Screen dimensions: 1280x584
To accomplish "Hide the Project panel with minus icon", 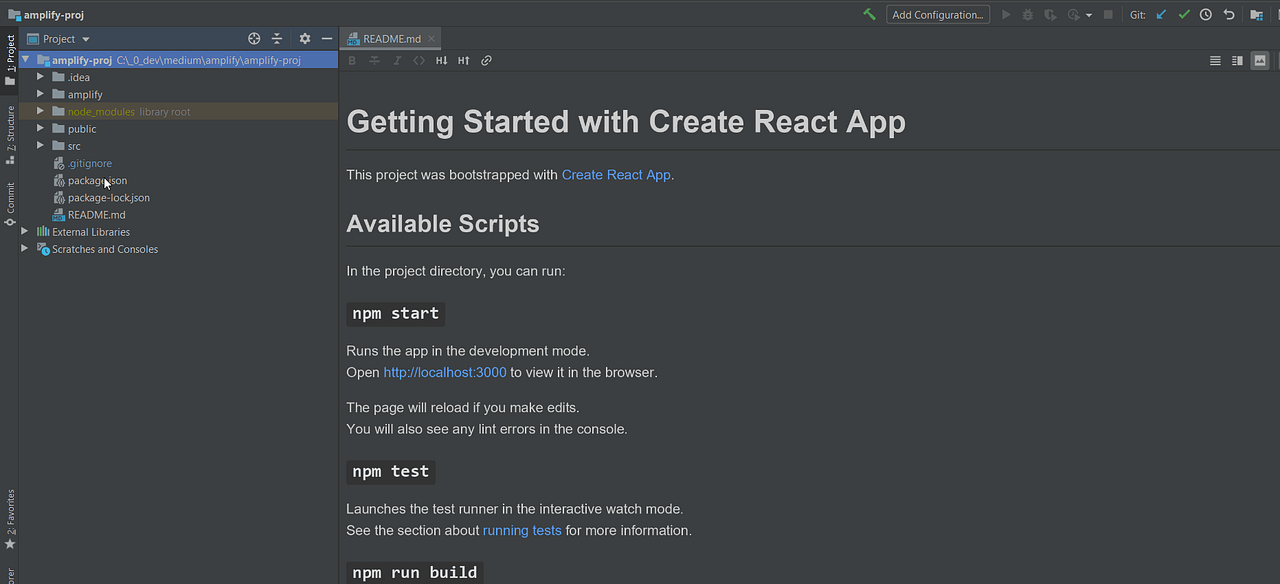I will tap(327, 39).
